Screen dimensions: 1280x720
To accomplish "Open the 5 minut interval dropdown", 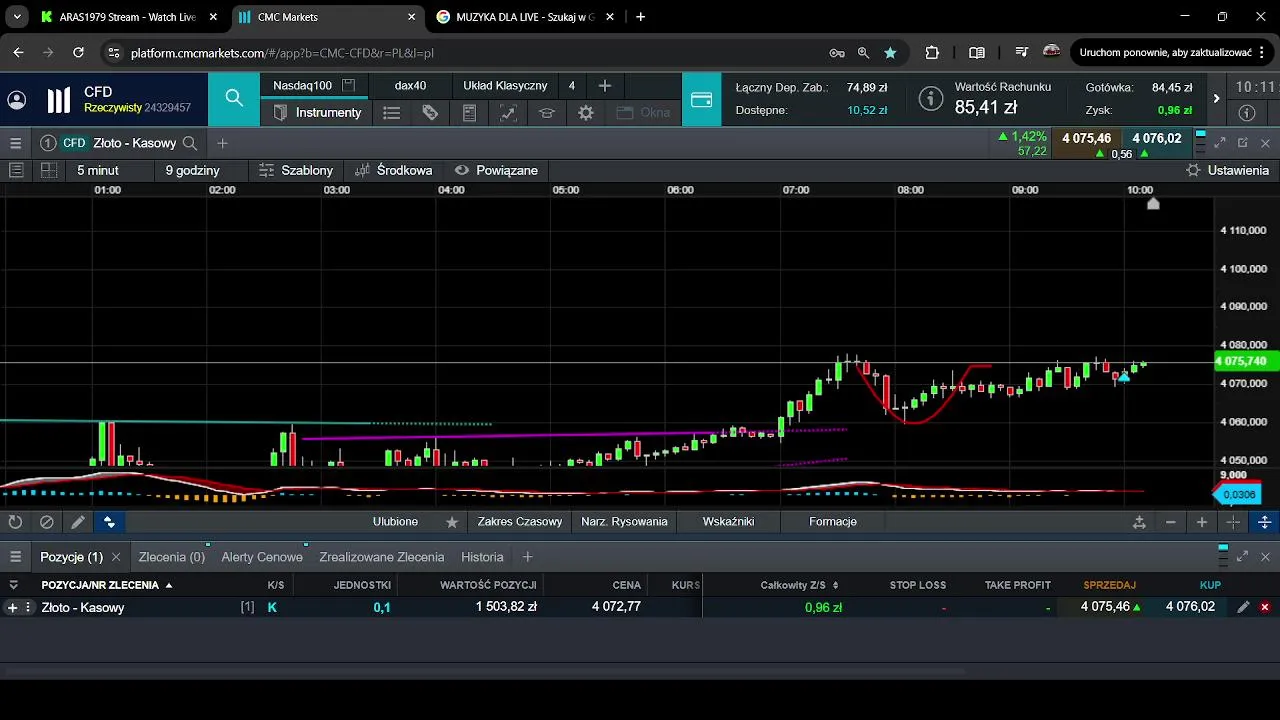I will (98, 170).
